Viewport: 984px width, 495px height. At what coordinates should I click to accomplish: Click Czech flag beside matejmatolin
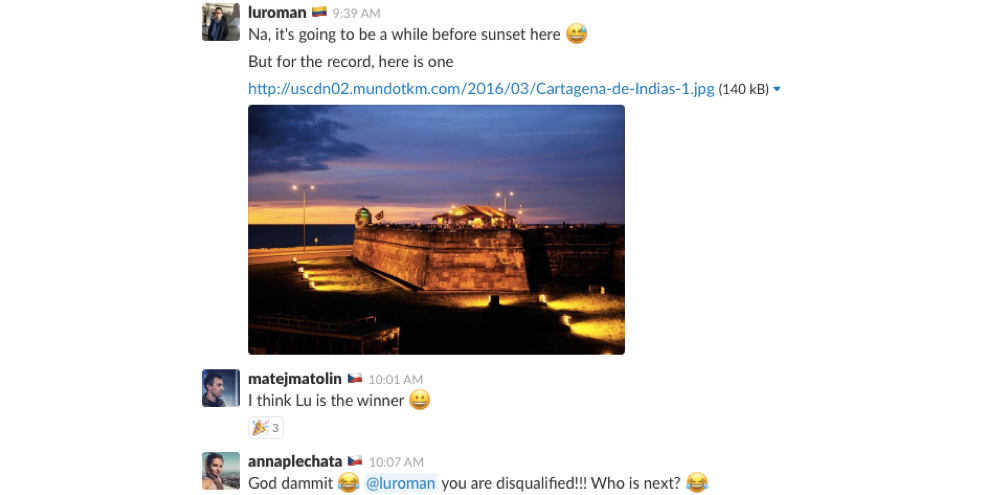pos(355,378)
